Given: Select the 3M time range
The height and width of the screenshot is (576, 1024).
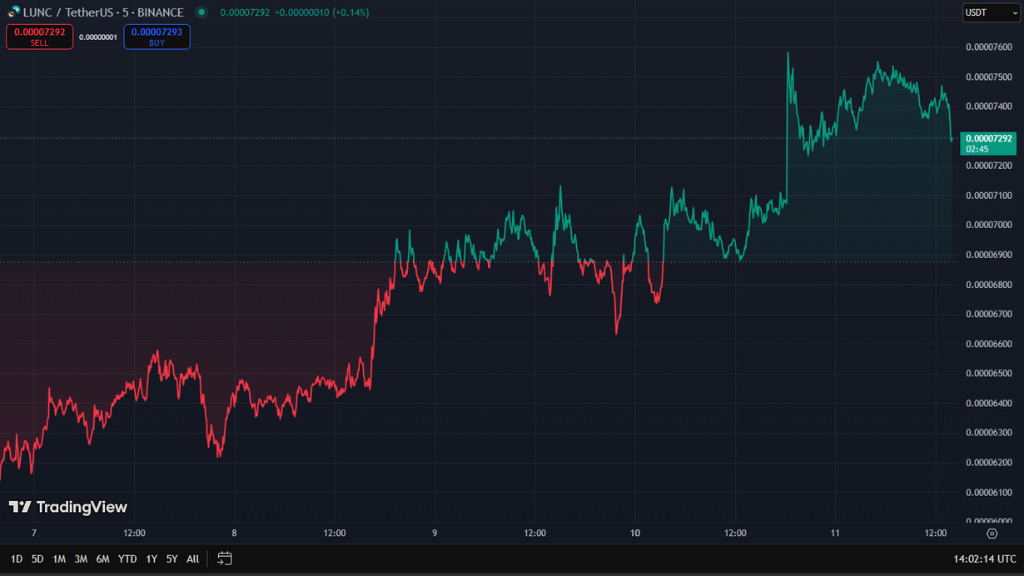Looking at the screenshot, I should point(80,559).
